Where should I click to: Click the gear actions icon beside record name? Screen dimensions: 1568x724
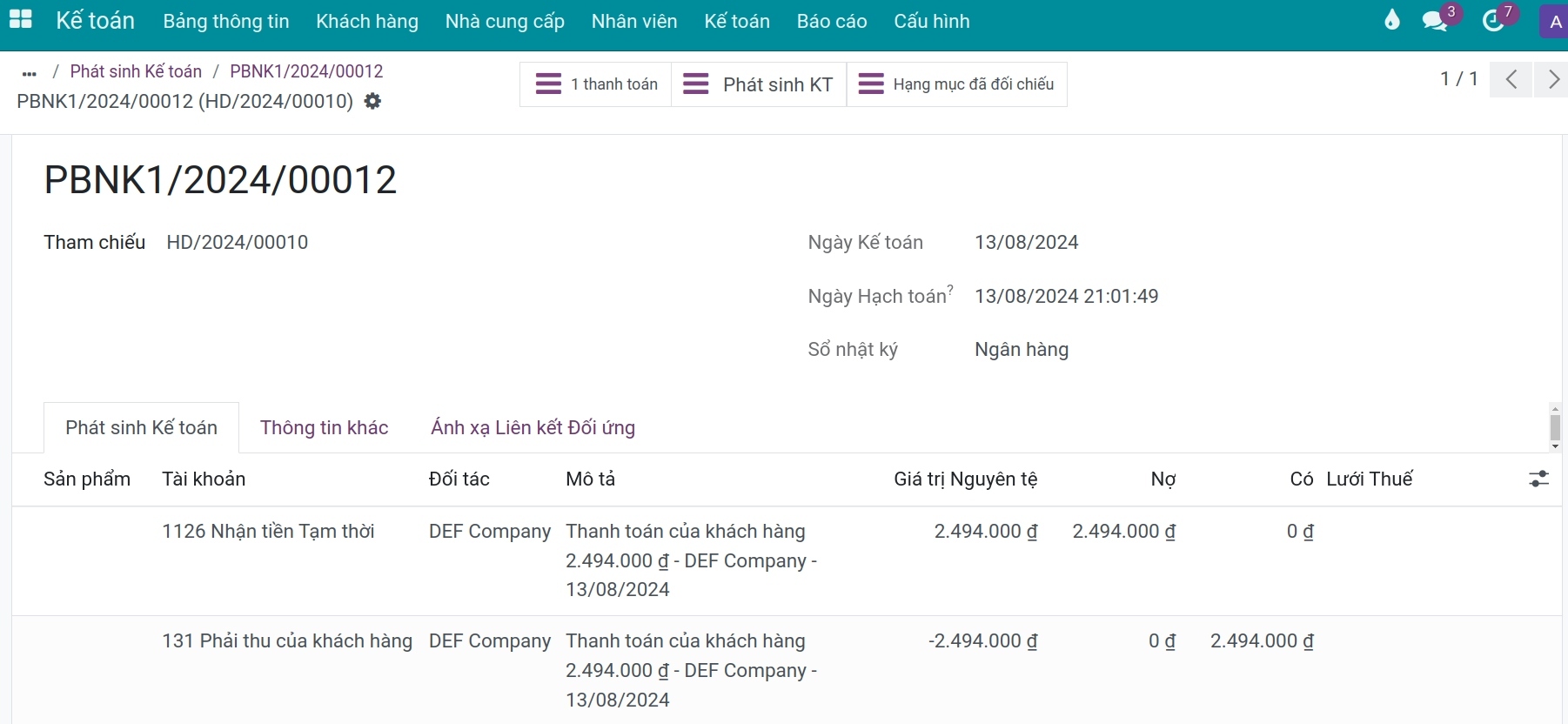click(372, 101)
